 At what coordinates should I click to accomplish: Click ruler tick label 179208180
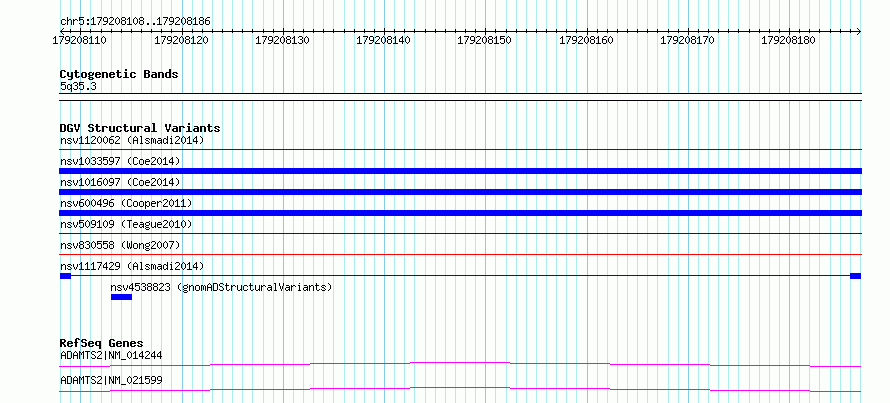click(x=788, y=40)
